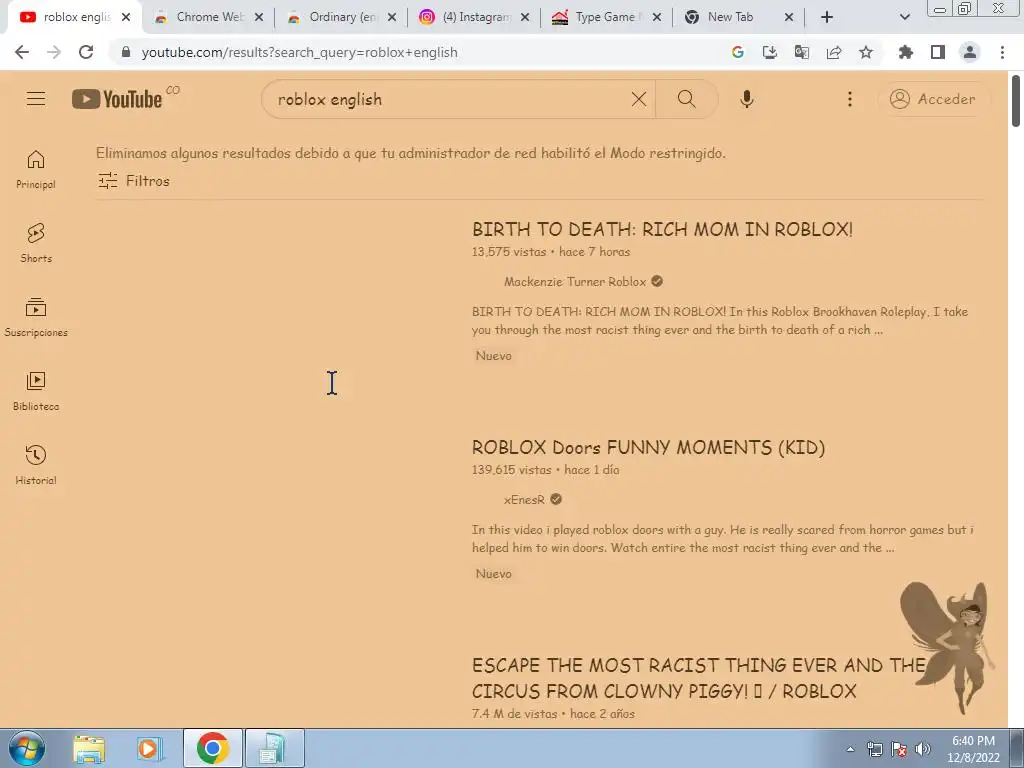Viewport: 1024px width, 768px height.
Task: Open YouTube settings three-dot menu
Action: [850, 99]
